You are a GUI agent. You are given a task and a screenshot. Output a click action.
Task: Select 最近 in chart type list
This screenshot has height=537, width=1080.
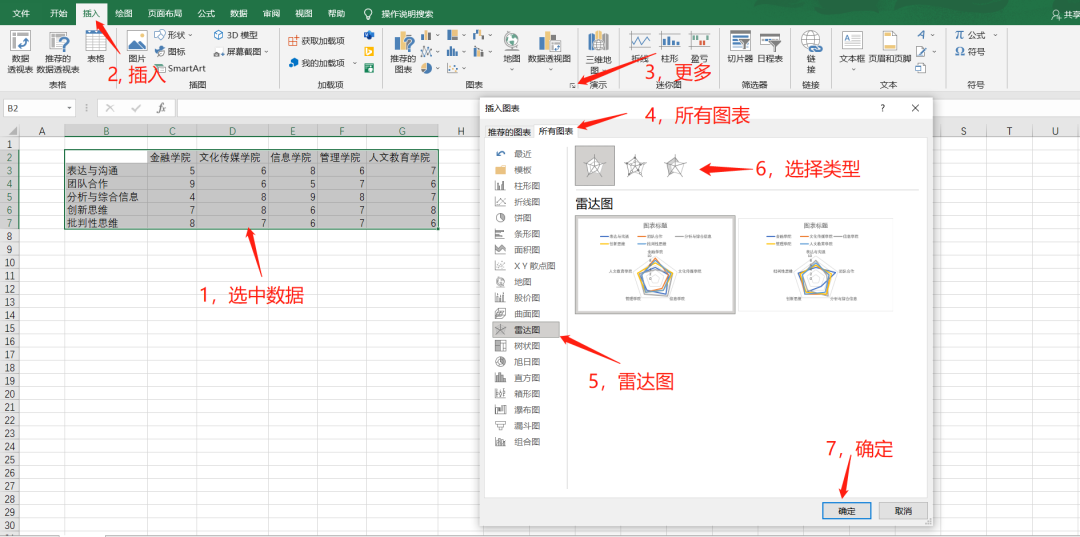[x=522, y=154]
